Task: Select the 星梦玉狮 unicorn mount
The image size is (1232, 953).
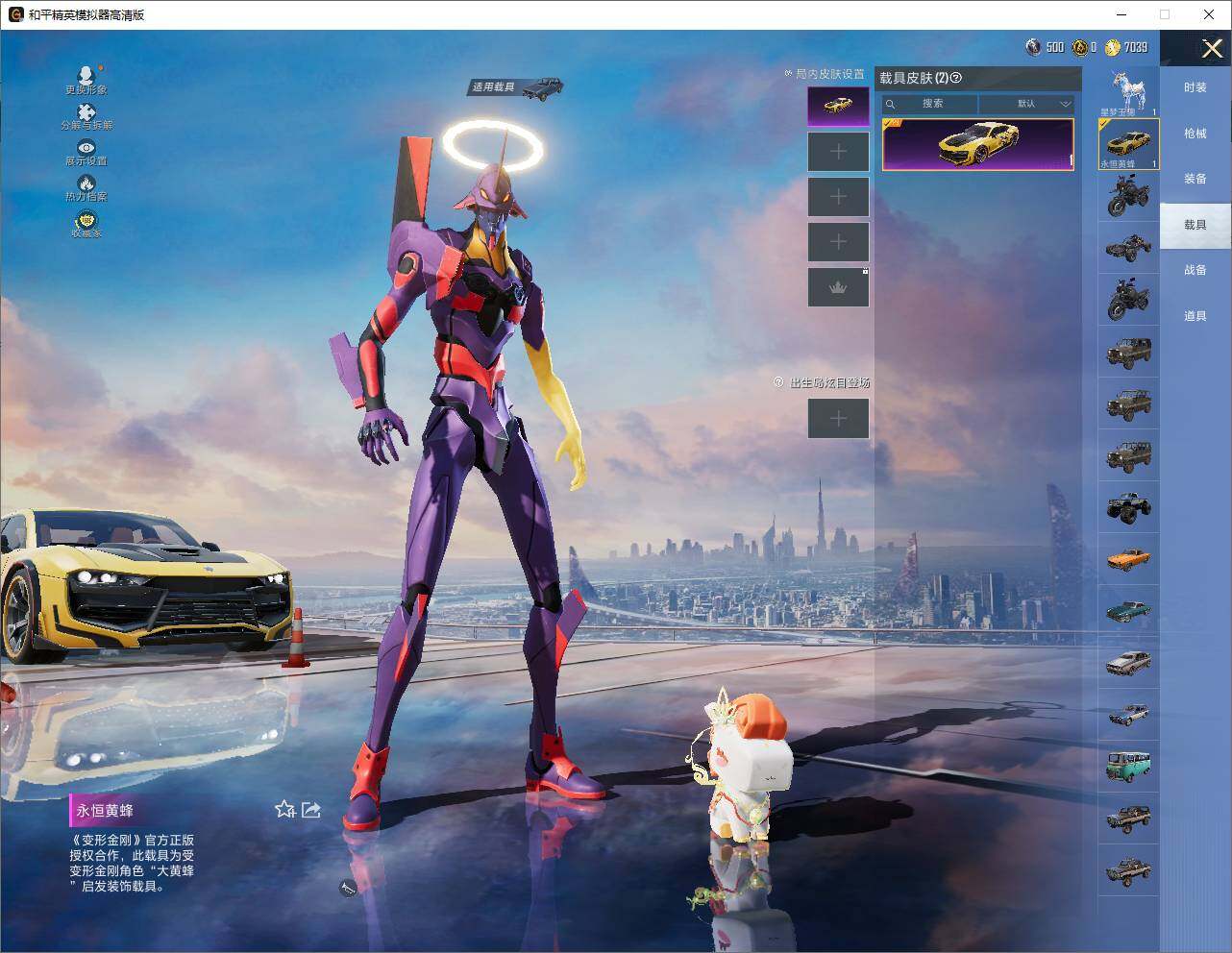Action: tap(1129, 92)
